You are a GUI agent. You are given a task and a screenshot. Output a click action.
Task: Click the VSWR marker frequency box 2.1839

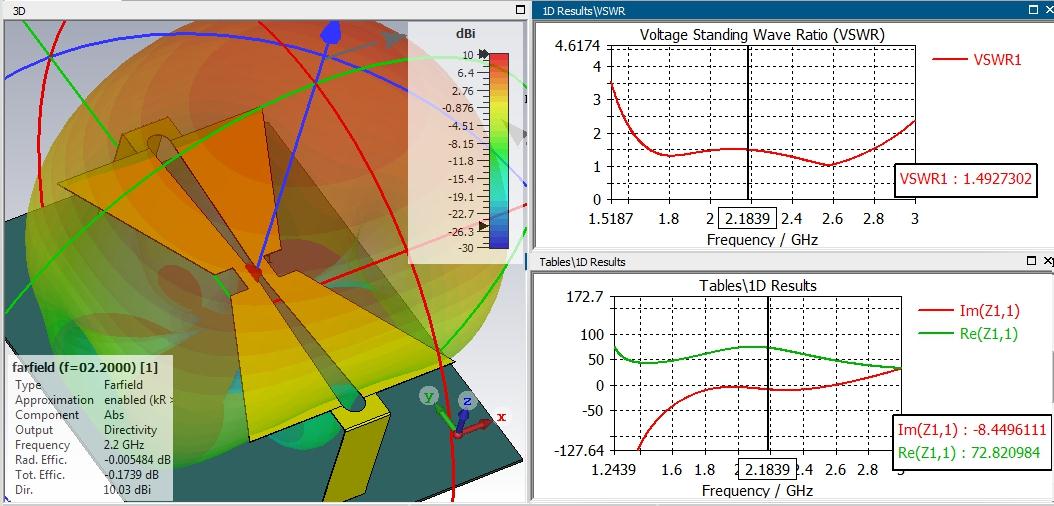click(x=747, y=218)
